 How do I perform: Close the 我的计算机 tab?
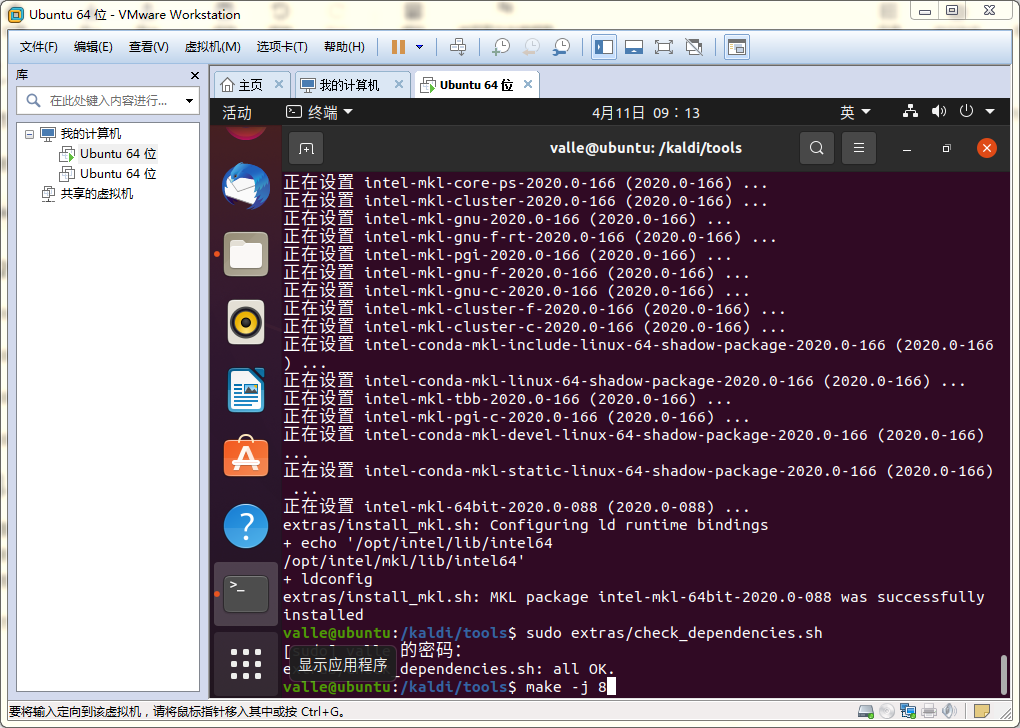click(x=399, y=85)
